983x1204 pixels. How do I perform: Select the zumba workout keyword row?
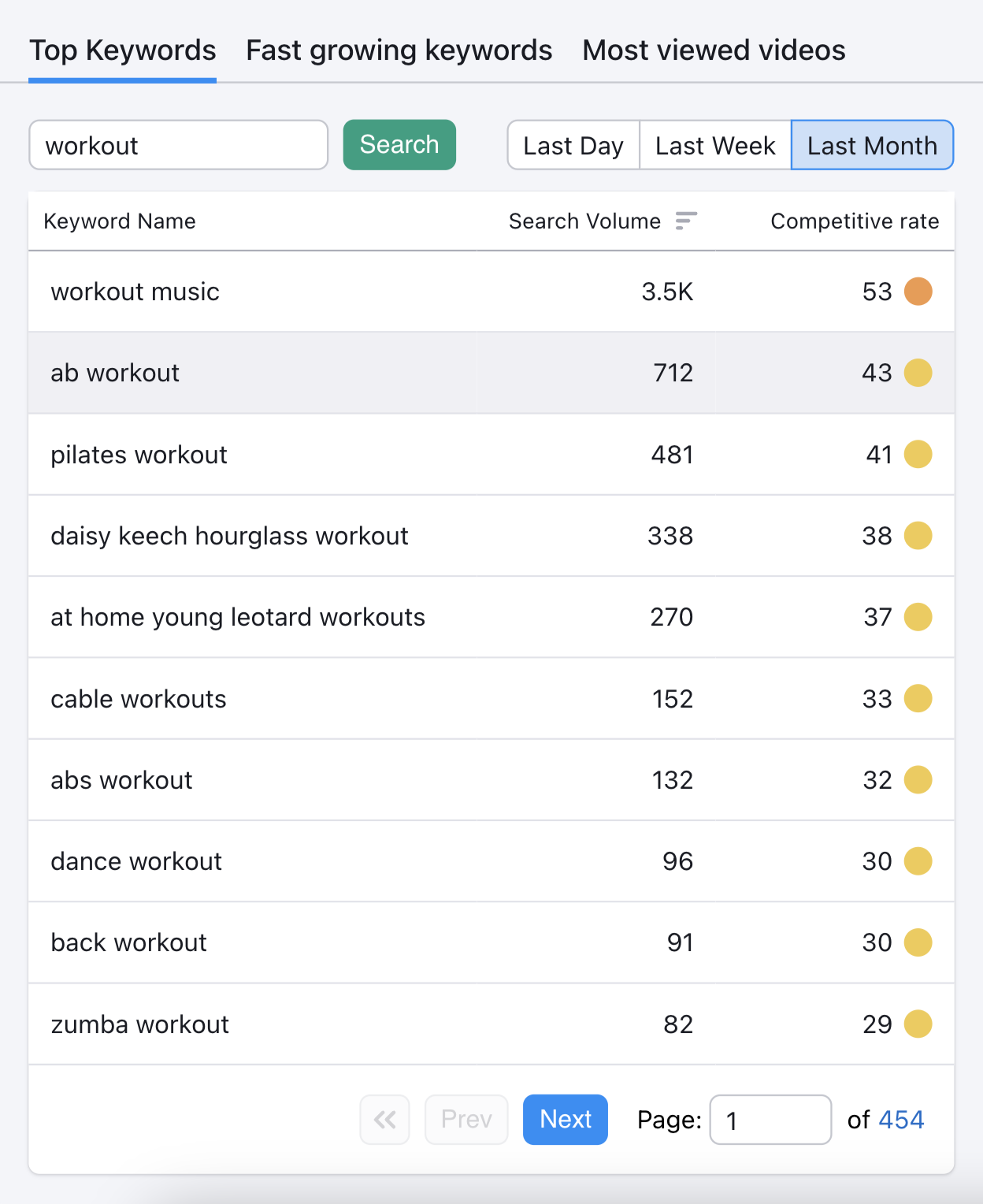[x=139, y=1024]
